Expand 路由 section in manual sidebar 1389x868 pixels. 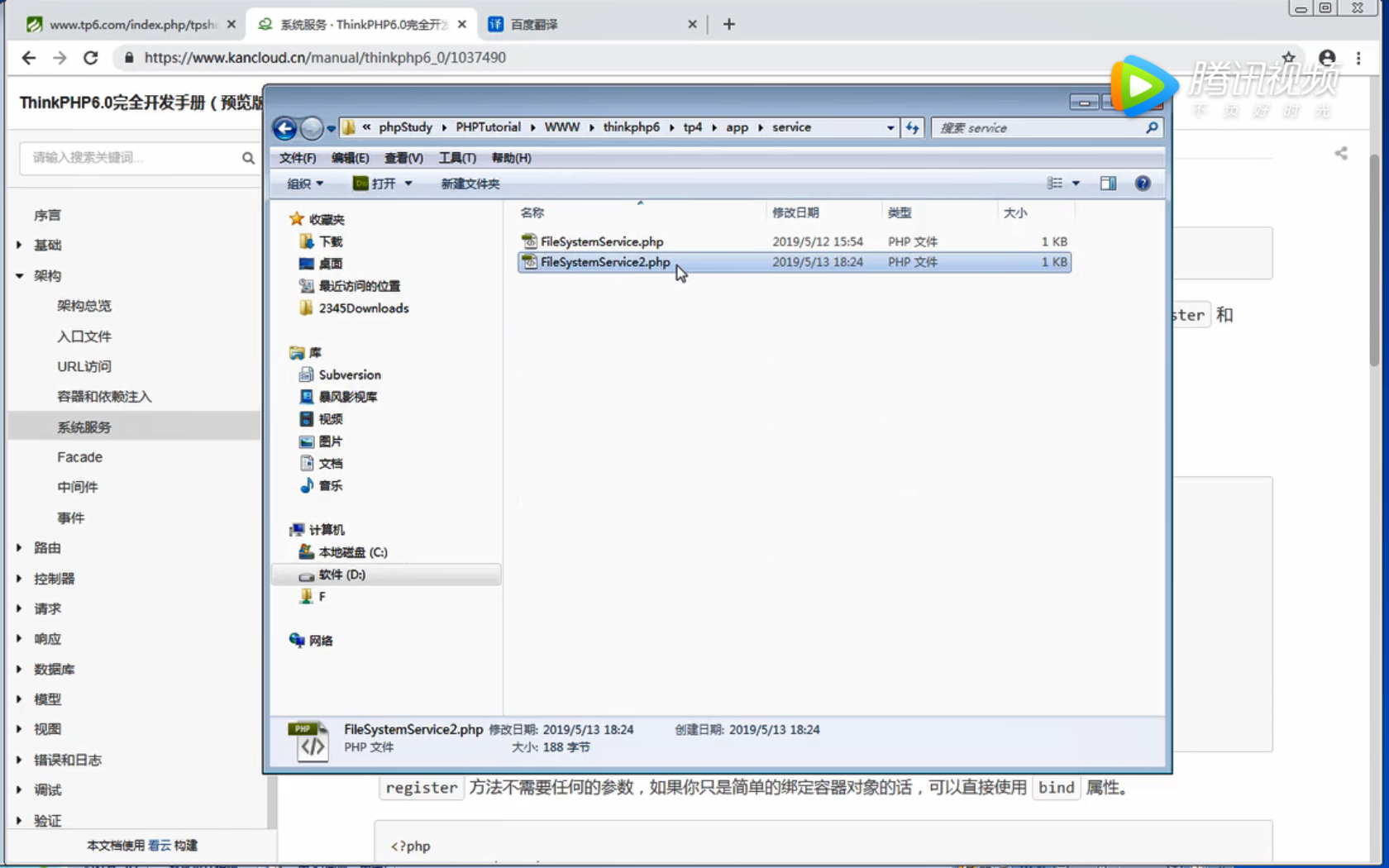[19, 547]
